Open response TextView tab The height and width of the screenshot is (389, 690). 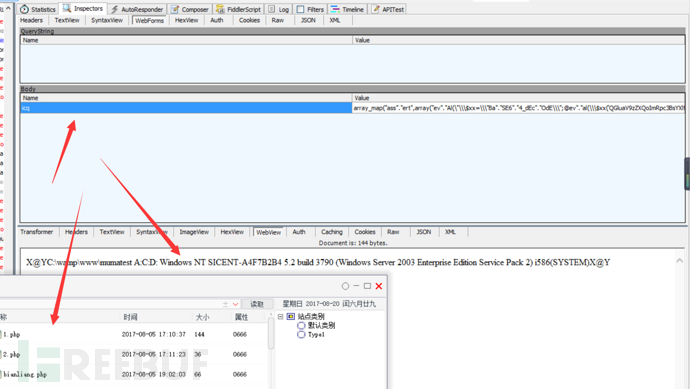[x=112, y=232]
